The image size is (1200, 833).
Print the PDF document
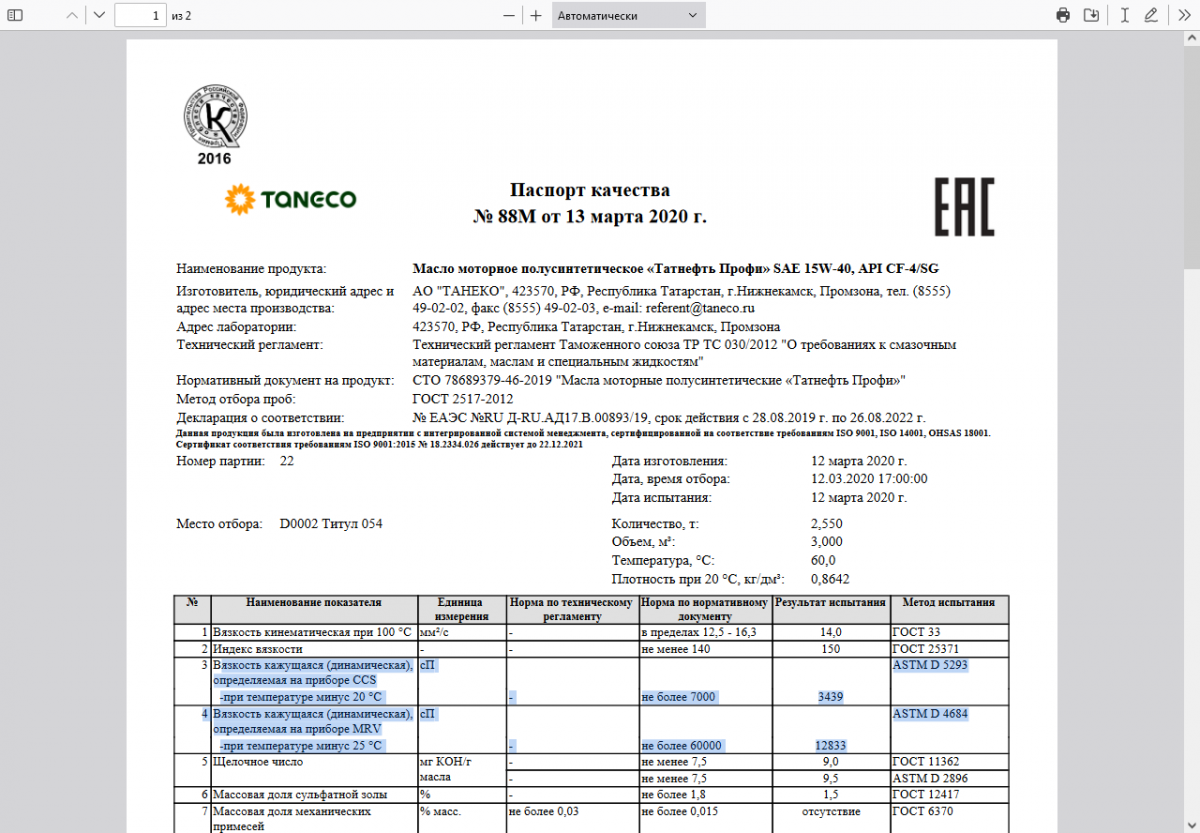(1063, 15)
